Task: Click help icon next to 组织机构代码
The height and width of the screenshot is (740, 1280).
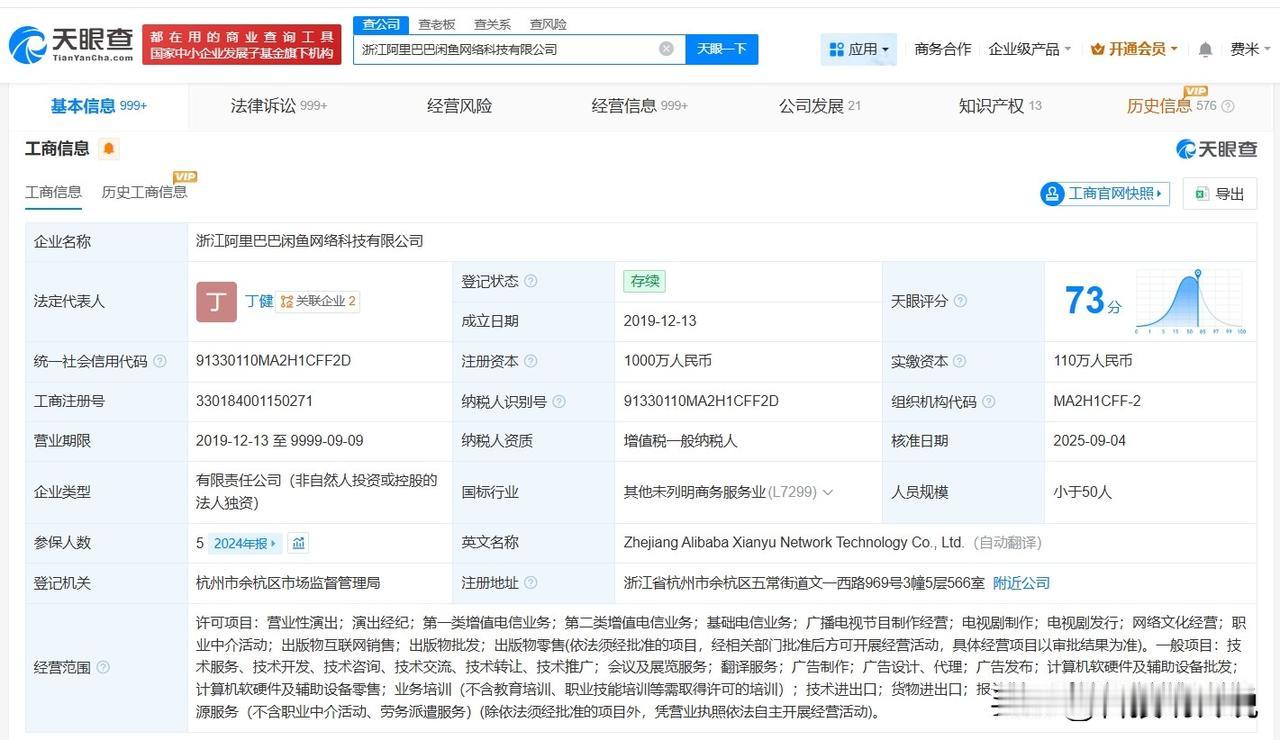Action: coord(989,401)
